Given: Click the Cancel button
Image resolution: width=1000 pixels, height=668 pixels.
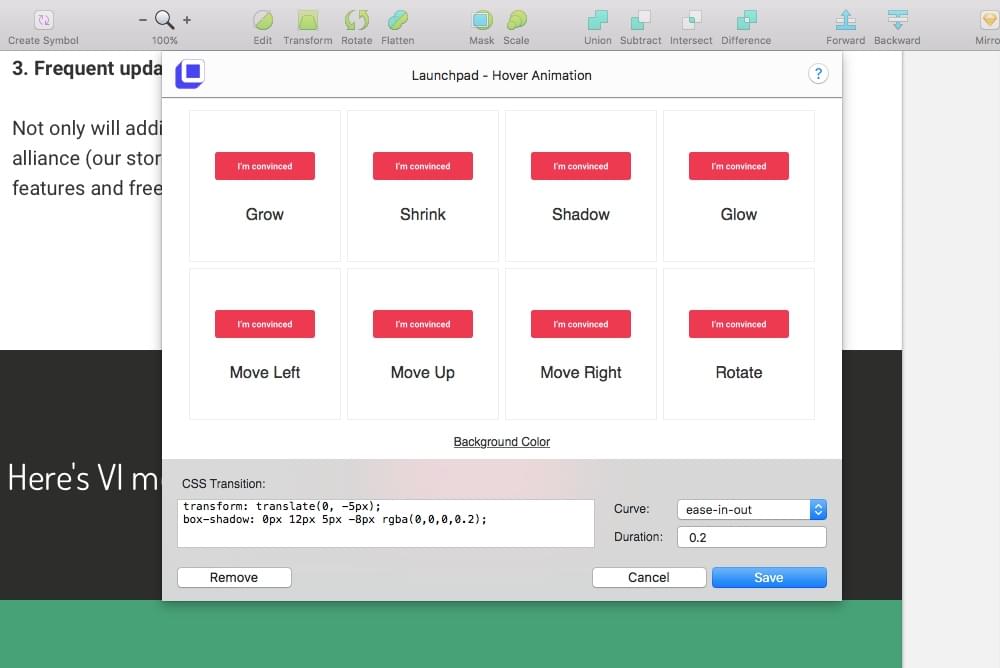Looking at the screenshot, I should 649,577.
